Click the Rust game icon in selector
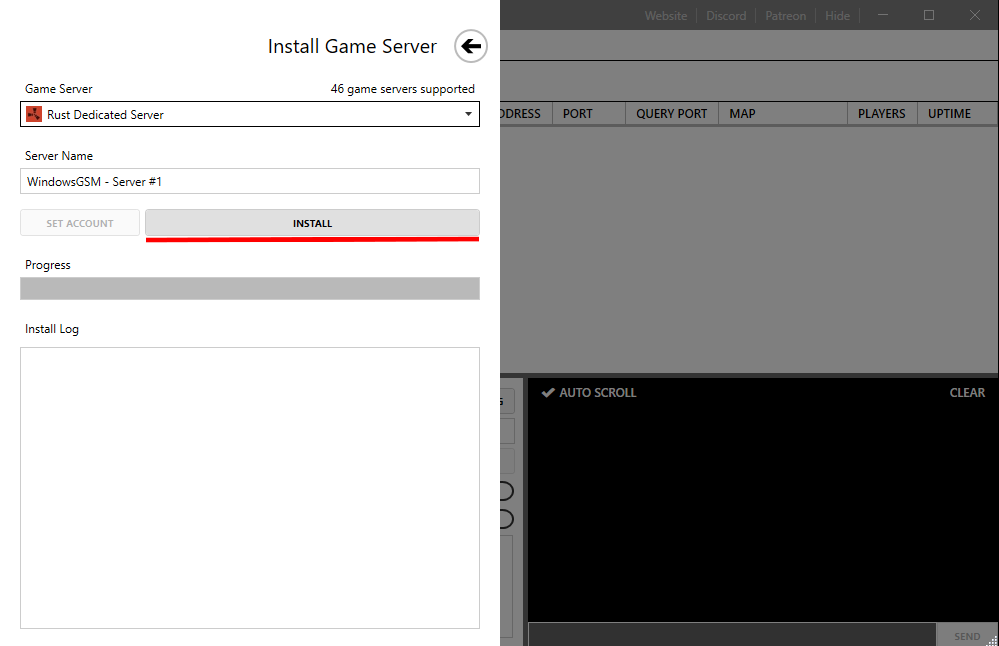This screenshot has height=646, width=999. coord(34,115)
